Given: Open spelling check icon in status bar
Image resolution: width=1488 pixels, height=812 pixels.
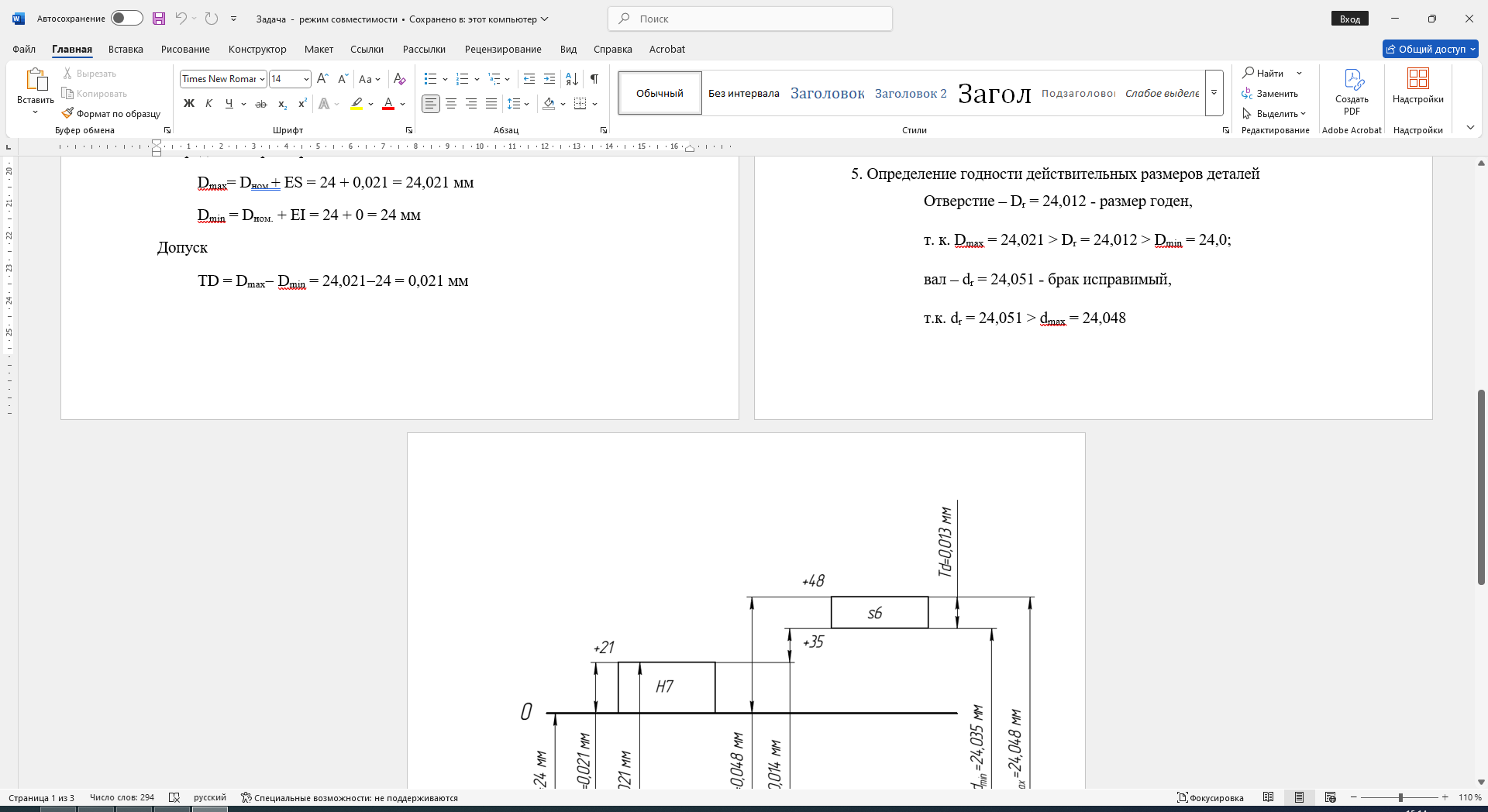Looking at the screenshot, I should 174,797.
